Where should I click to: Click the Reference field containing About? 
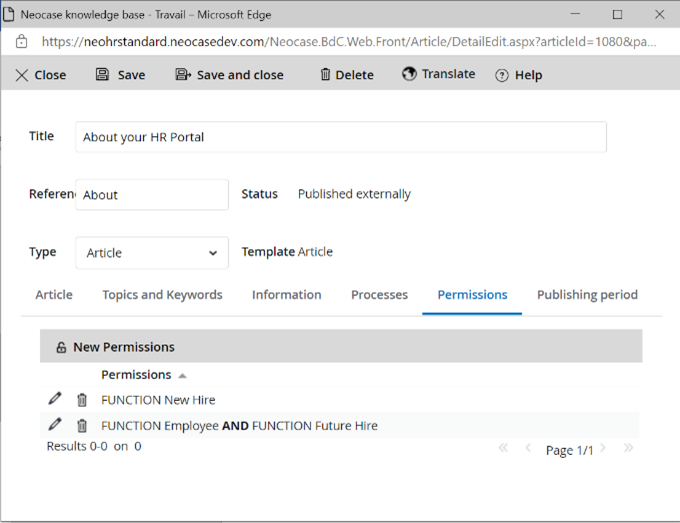point(152,195)
